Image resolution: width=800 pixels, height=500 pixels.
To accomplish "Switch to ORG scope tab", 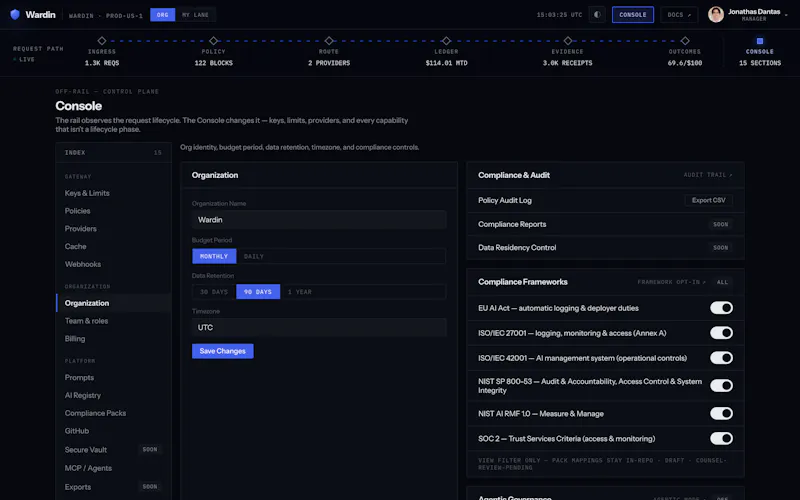I will point(162,15).
